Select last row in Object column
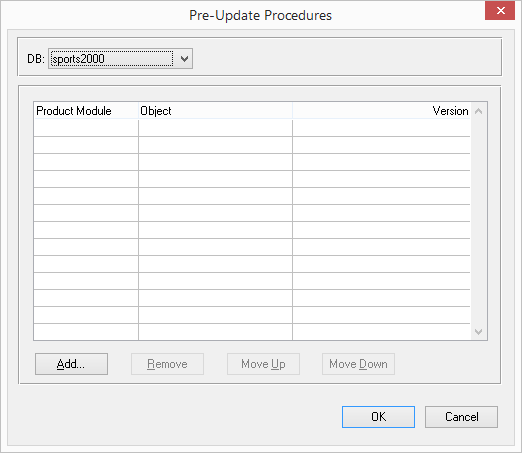Screen dimensions: 522x453 click(215, 332)
